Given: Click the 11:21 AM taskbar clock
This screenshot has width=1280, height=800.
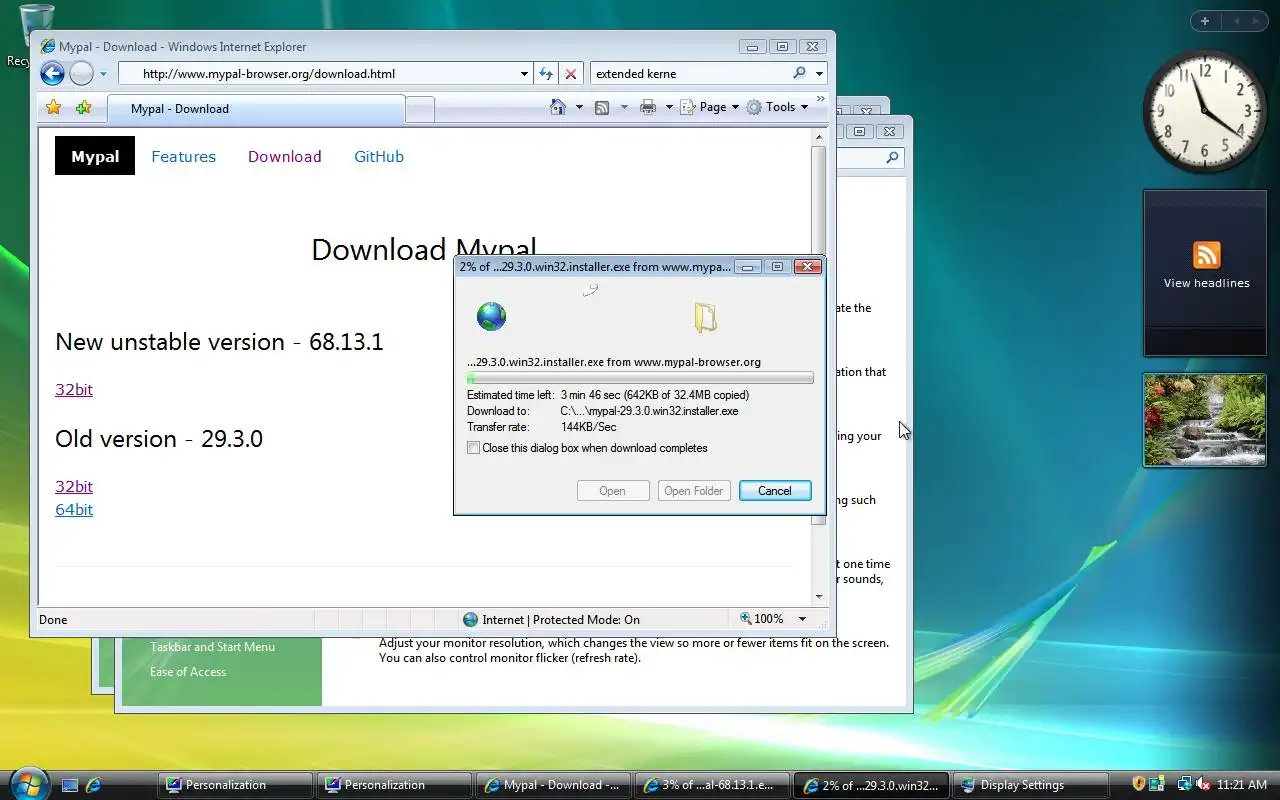Looking at the screenshot, I should 1243,785.
